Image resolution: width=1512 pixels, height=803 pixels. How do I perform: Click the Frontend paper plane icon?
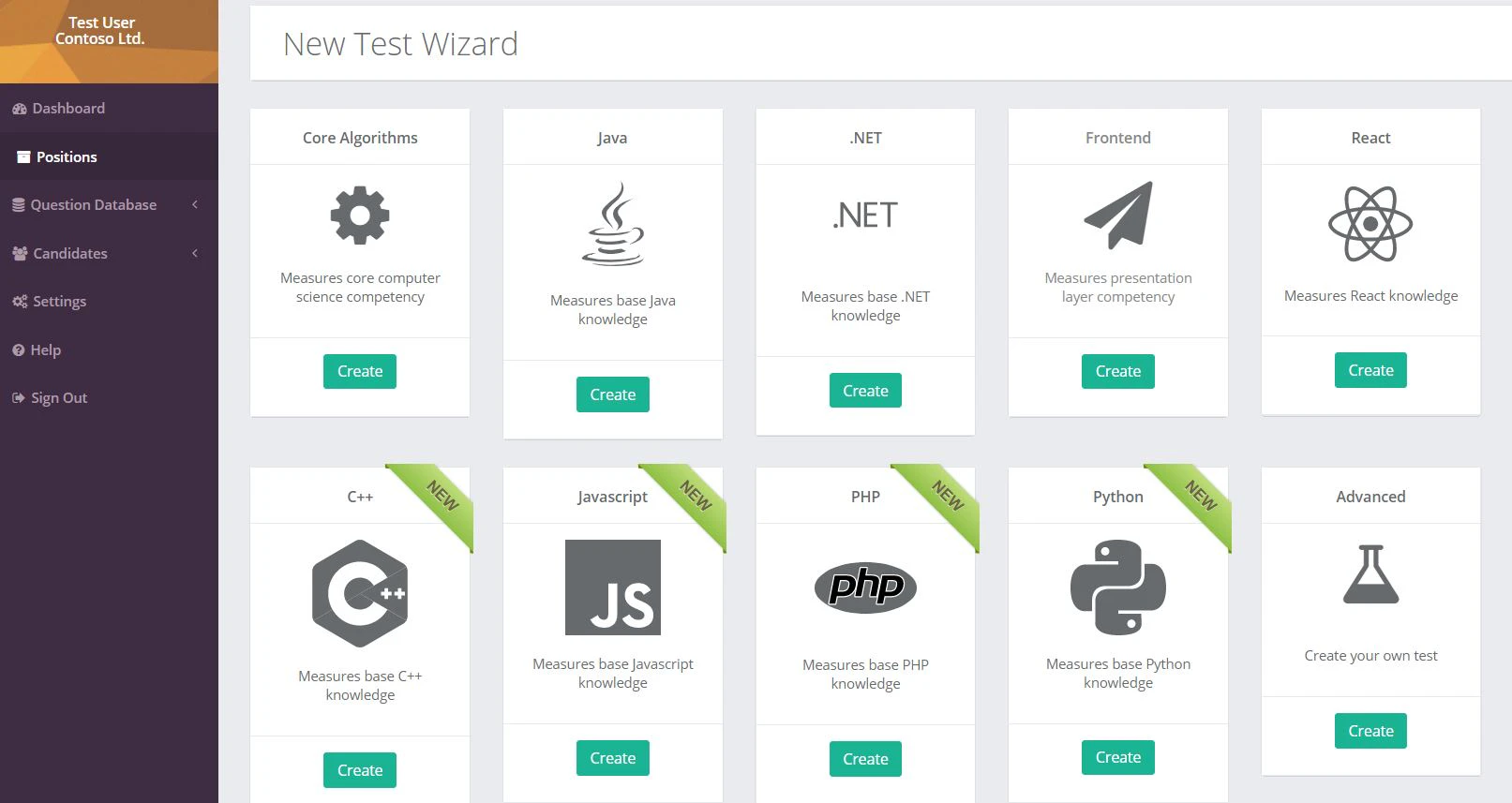[1118, 216]
